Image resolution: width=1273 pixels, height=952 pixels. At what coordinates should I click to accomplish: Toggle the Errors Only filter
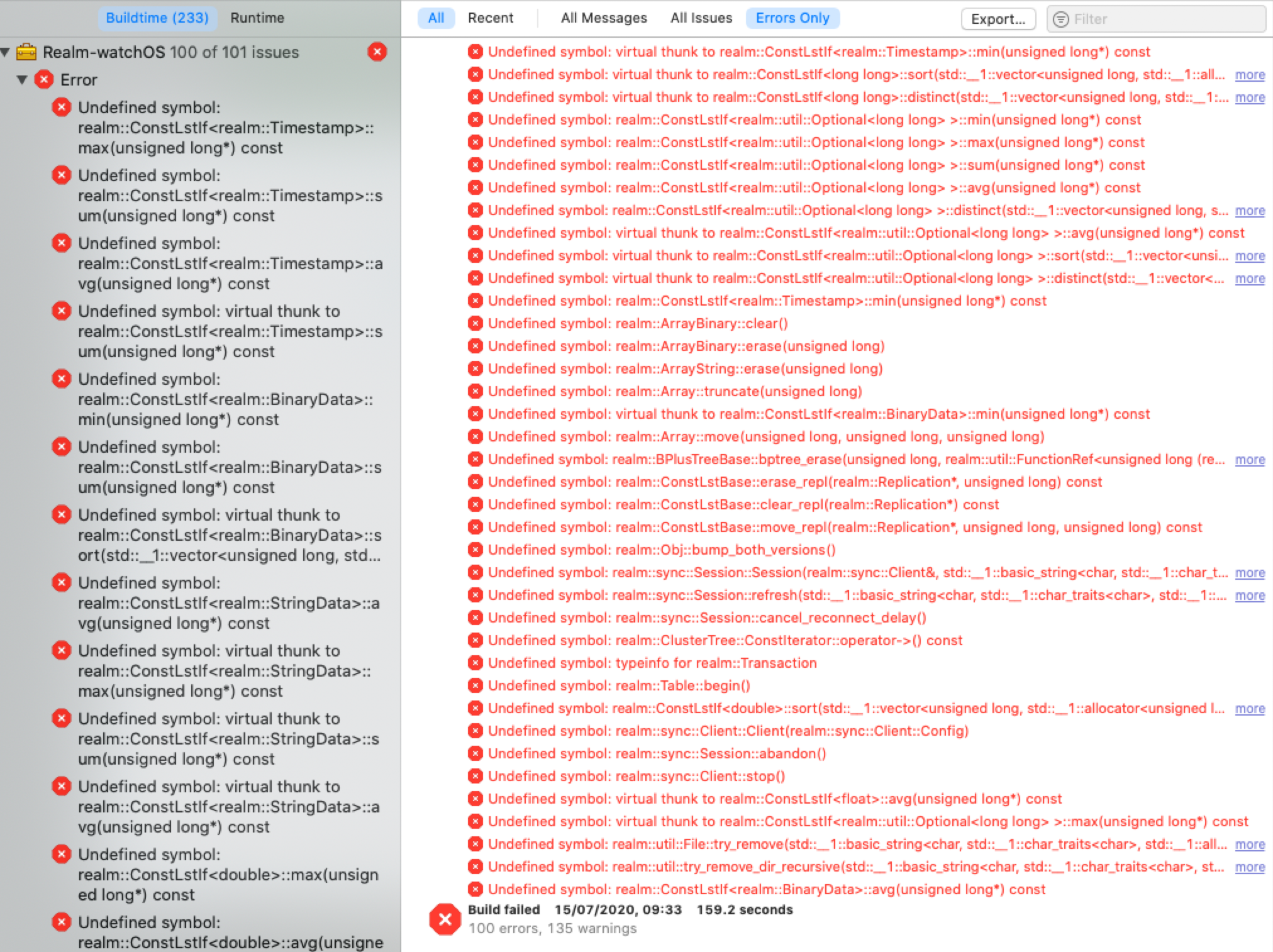[x=792, y=18]
